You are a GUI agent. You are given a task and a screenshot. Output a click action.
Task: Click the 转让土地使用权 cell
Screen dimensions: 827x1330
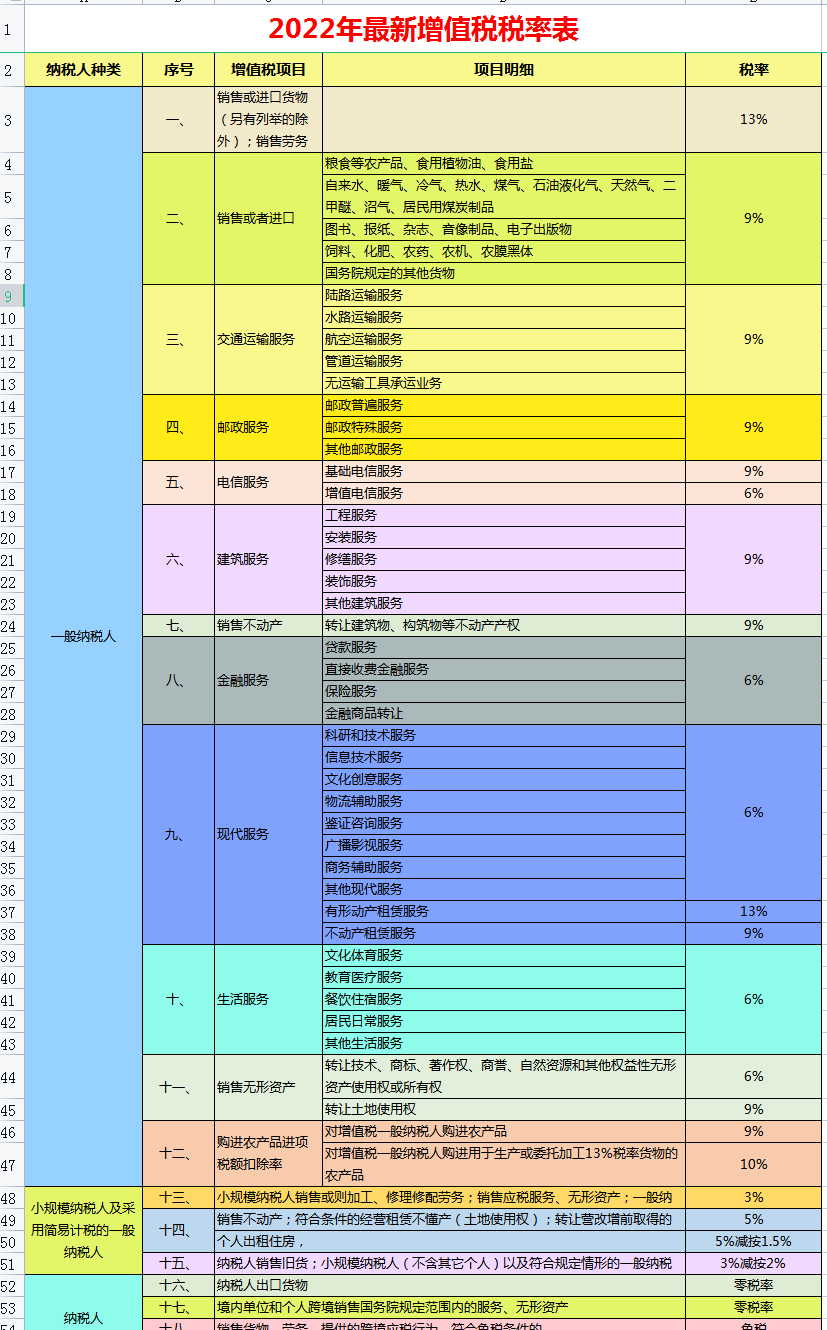[503, 1109]
